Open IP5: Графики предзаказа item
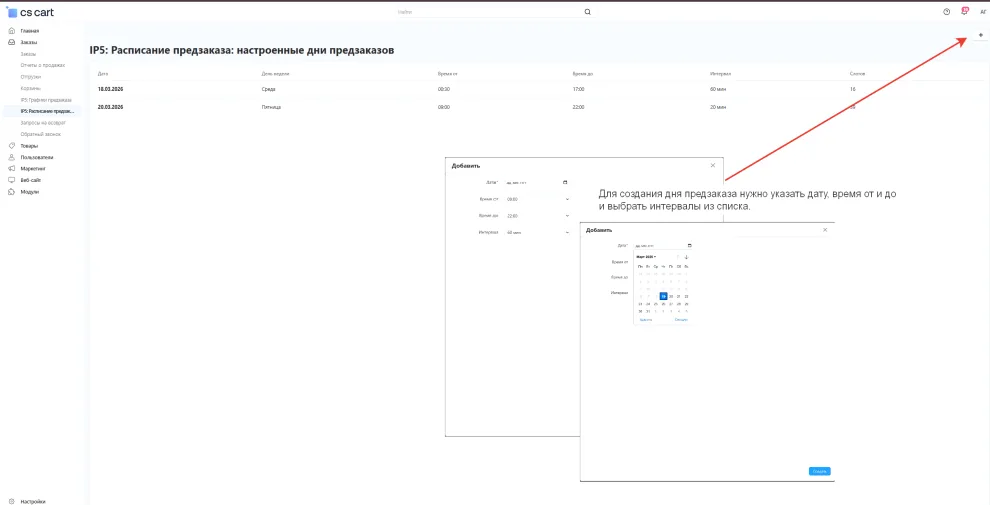 click(x=46, y=100)
